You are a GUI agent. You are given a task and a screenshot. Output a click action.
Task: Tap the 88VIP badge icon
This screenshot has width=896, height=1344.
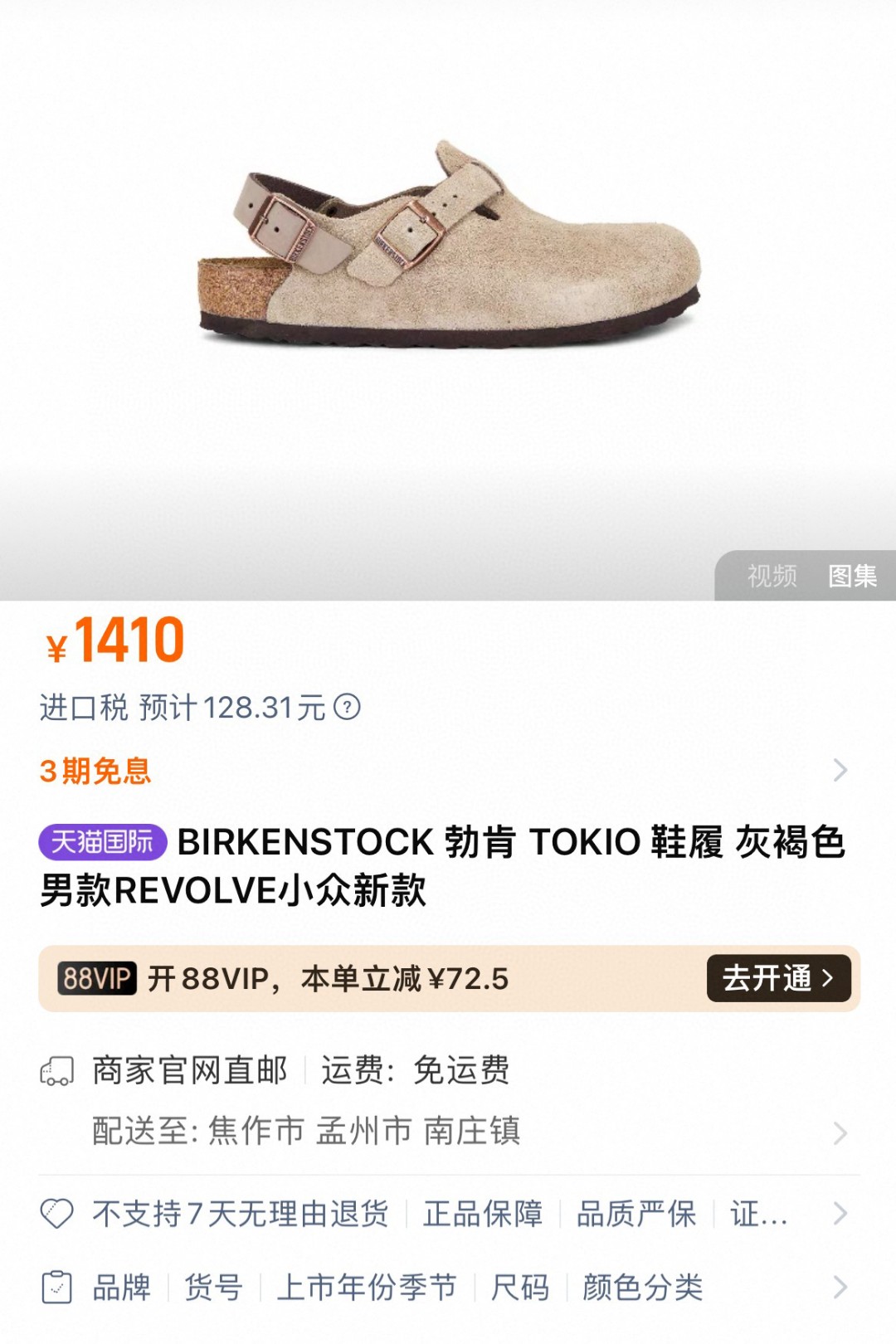click(97, 978)
